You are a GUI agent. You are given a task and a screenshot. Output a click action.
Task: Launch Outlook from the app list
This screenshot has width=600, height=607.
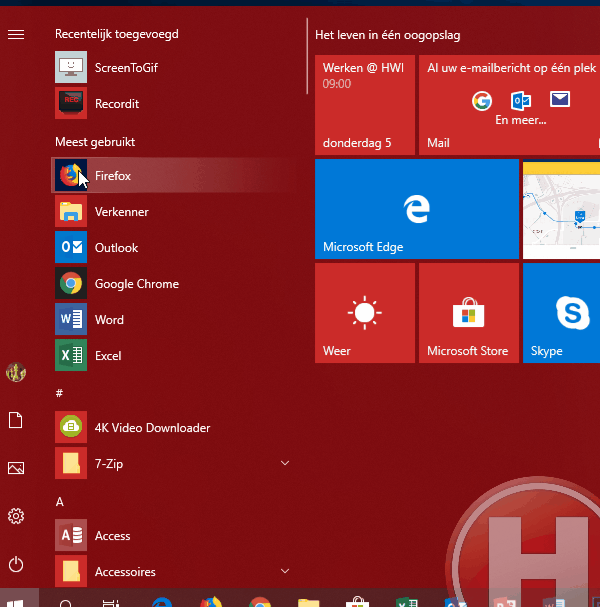(x=172, y=247)
